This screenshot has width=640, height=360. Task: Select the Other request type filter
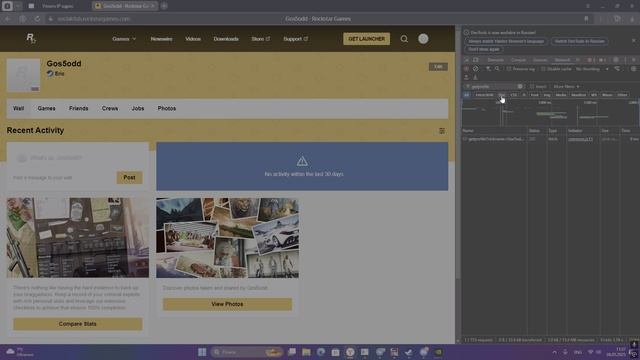pyautogui.click(x=622, y=95)
